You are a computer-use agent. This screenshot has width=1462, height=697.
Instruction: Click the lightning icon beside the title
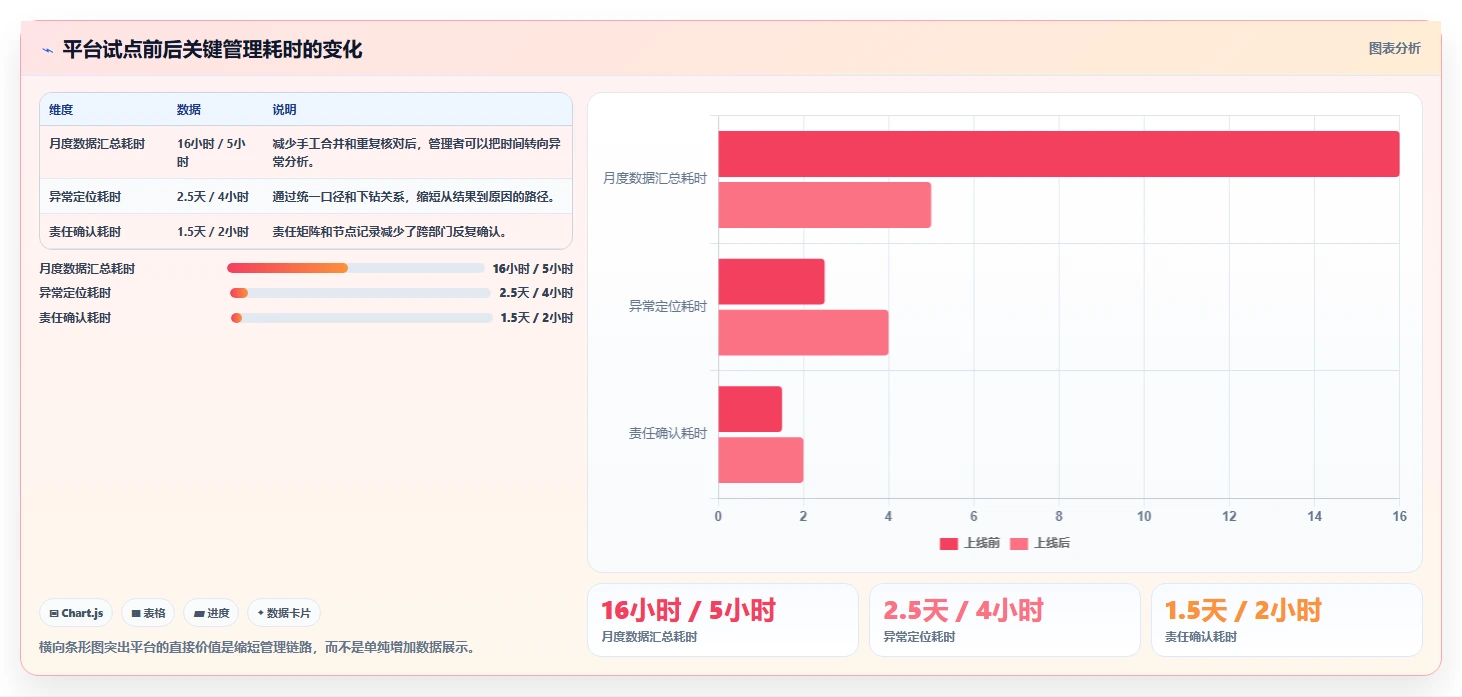point(47,50)
